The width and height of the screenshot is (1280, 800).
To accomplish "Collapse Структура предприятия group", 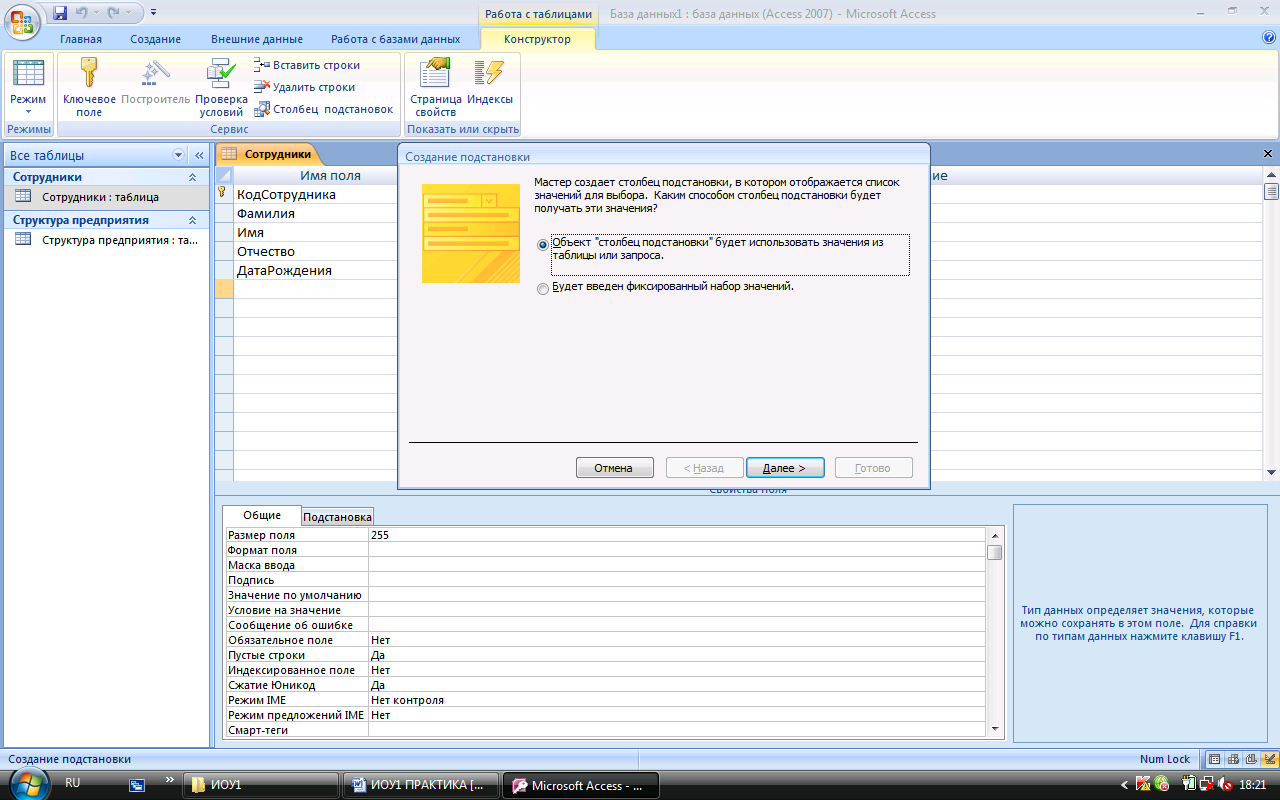I will 193,220.
